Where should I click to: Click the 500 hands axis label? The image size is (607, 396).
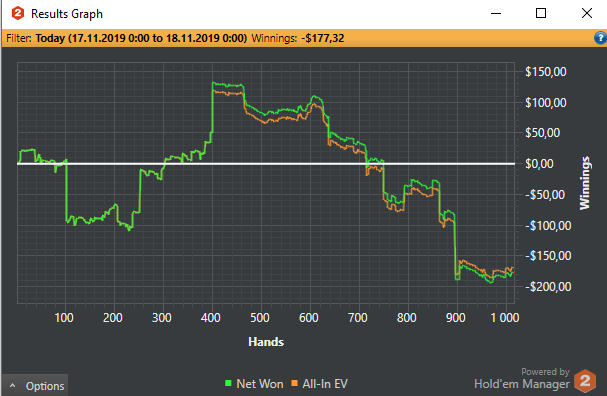[x=260, y=318]
